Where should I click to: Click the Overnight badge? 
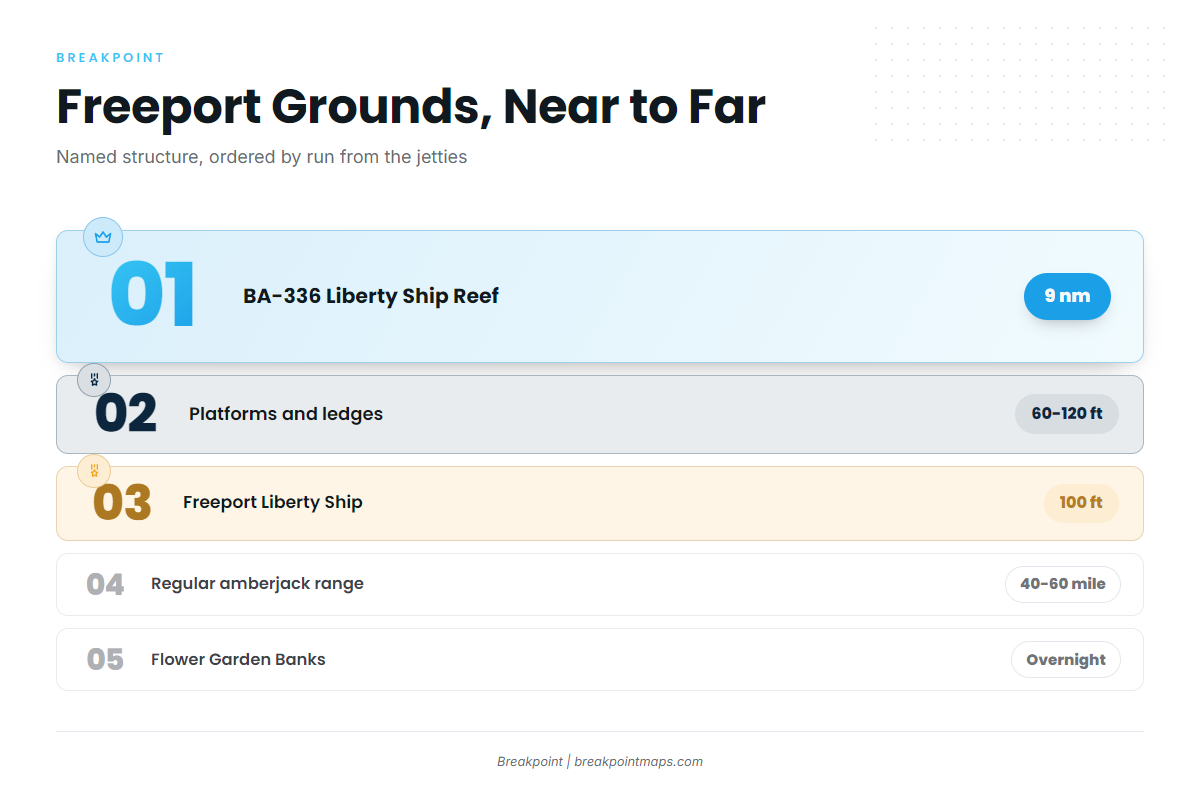coord(1066,660)
